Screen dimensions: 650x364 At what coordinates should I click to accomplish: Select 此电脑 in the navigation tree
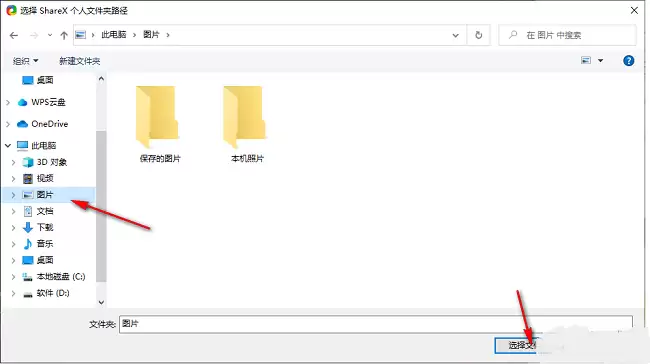(44, 146)
